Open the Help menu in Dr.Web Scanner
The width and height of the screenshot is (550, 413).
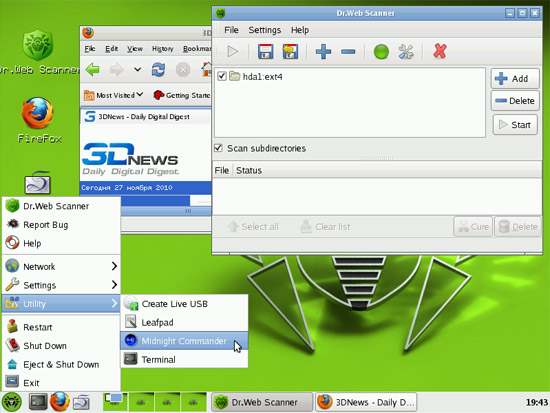point(300,30)
